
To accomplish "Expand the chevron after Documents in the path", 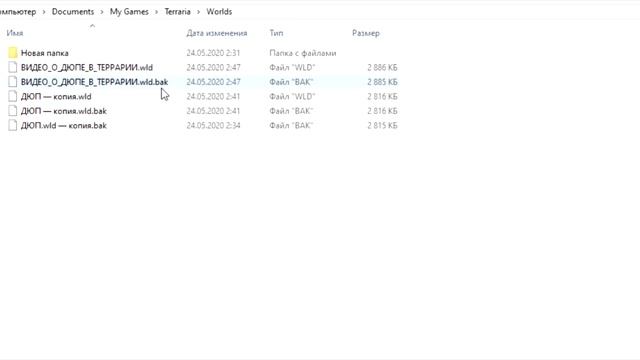I will pos(102,12).
